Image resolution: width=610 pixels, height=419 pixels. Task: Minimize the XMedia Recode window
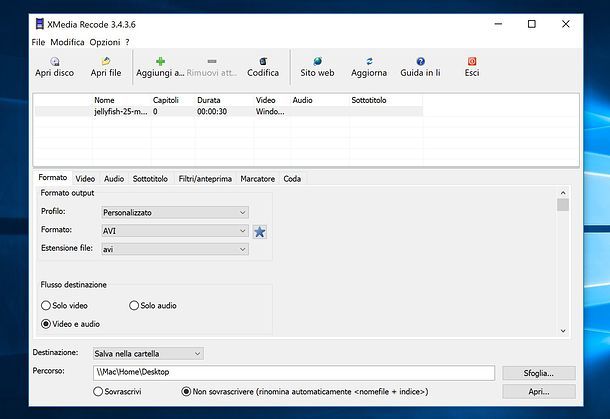pyautogui.click(x=498, y=24)
